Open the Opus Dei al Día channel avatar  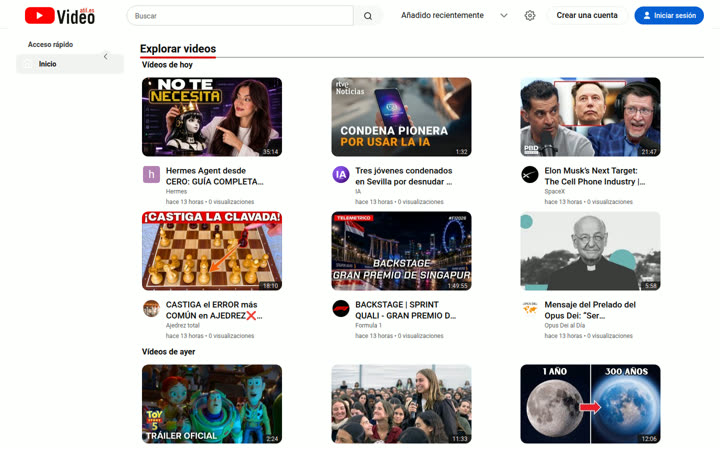coord(530,309)
